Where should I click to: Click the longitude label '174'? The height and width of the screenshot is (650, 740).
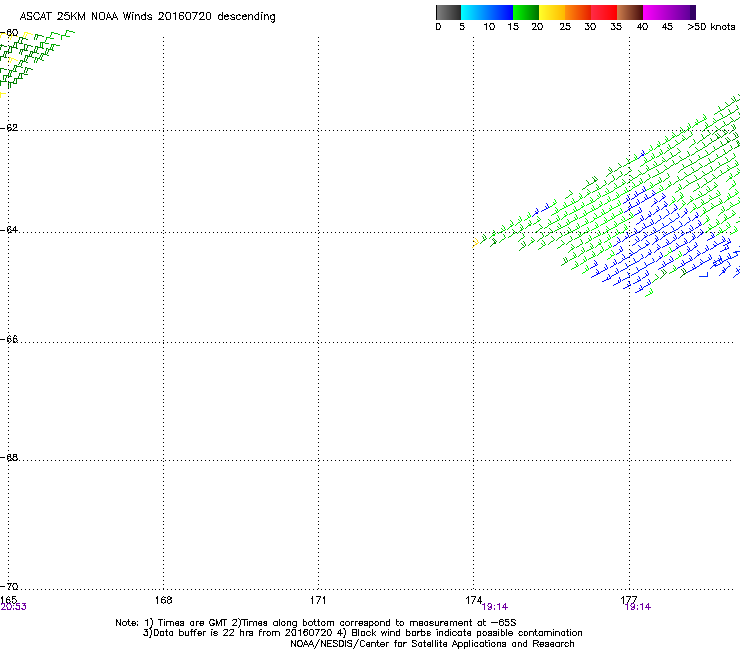pyautogui.click(x=473, y=600)
